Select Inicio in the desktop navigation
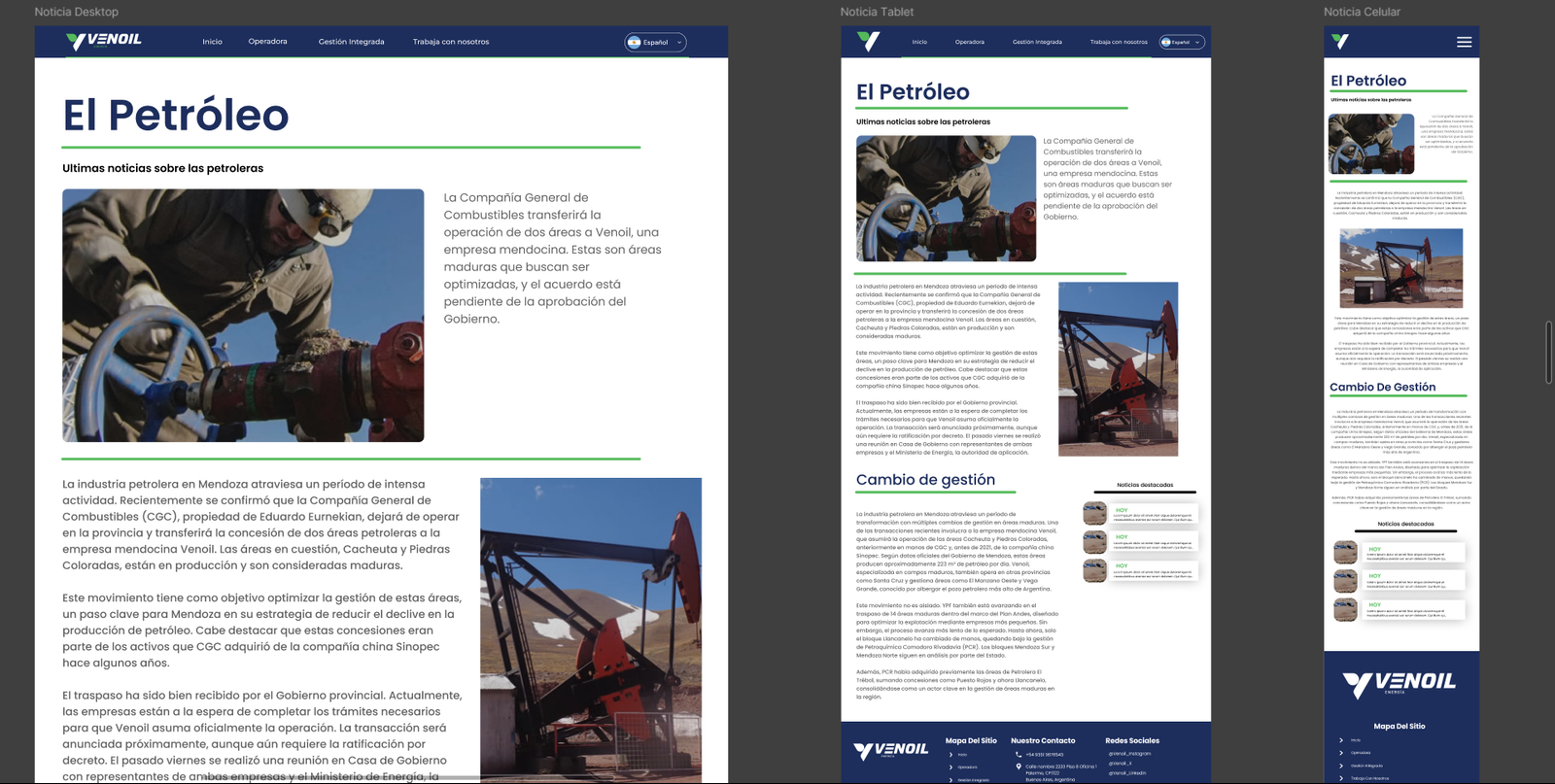 point(212,42)
